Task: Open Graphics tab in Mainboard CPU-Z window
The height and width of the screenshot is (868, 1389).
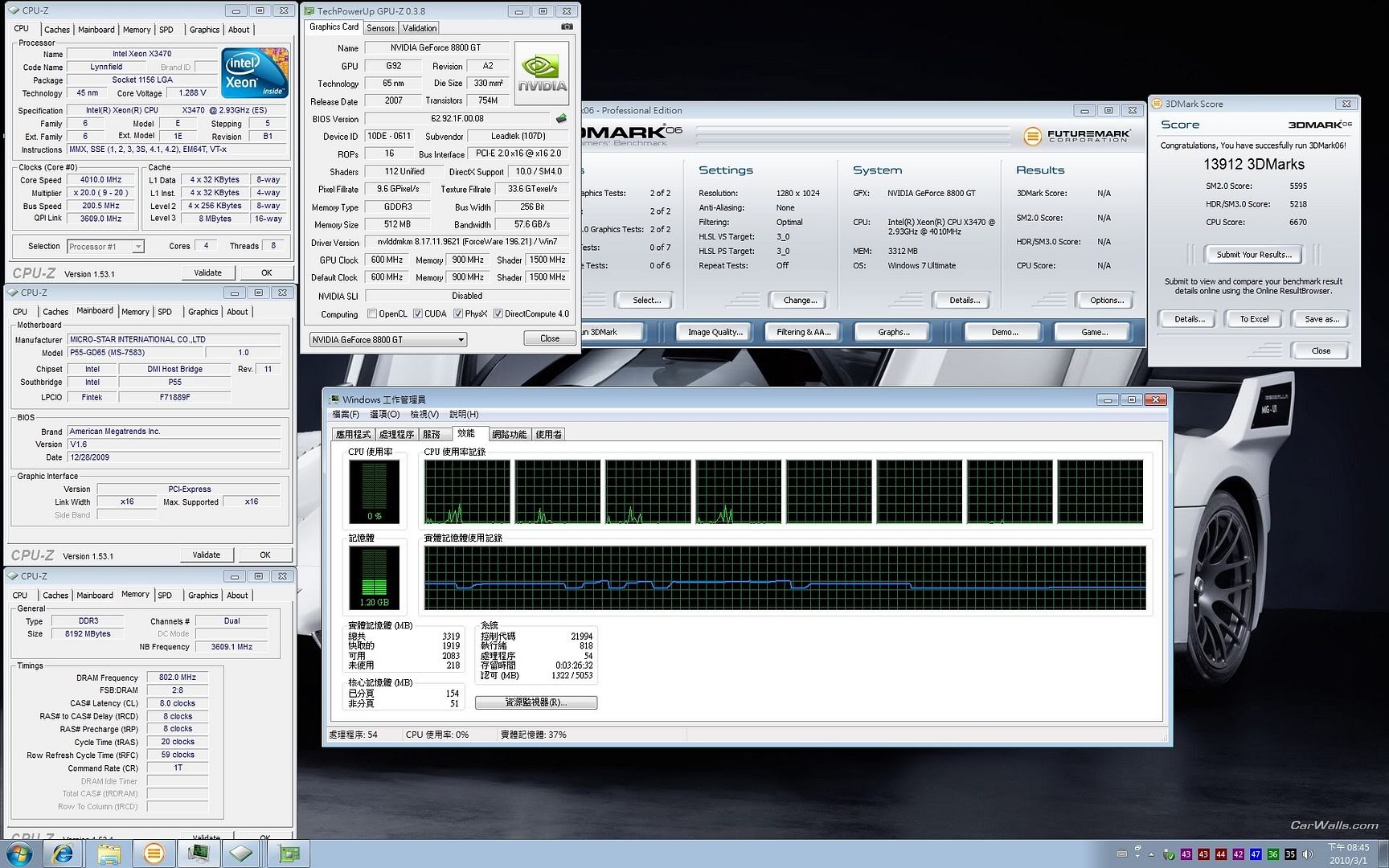Action: [203, 312]
